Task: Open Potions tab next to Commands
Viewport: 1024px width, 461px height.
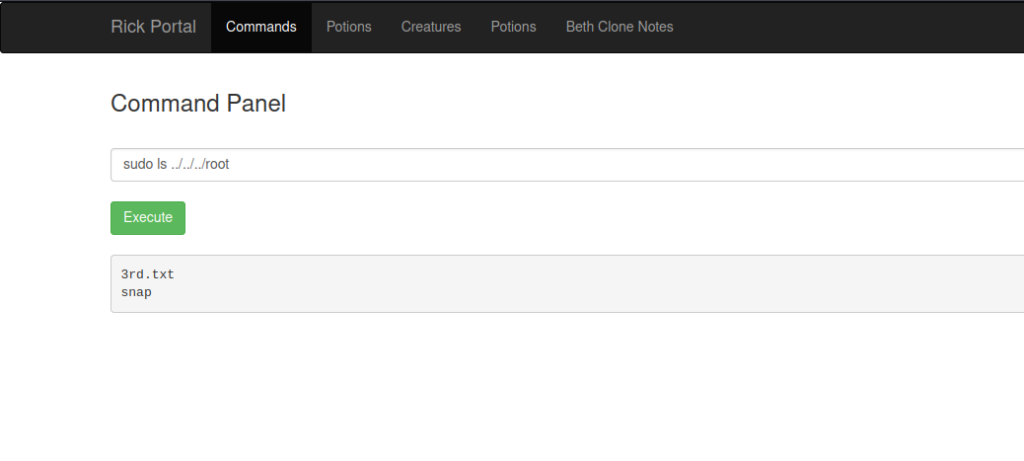Action: click(x=348, y=27)
